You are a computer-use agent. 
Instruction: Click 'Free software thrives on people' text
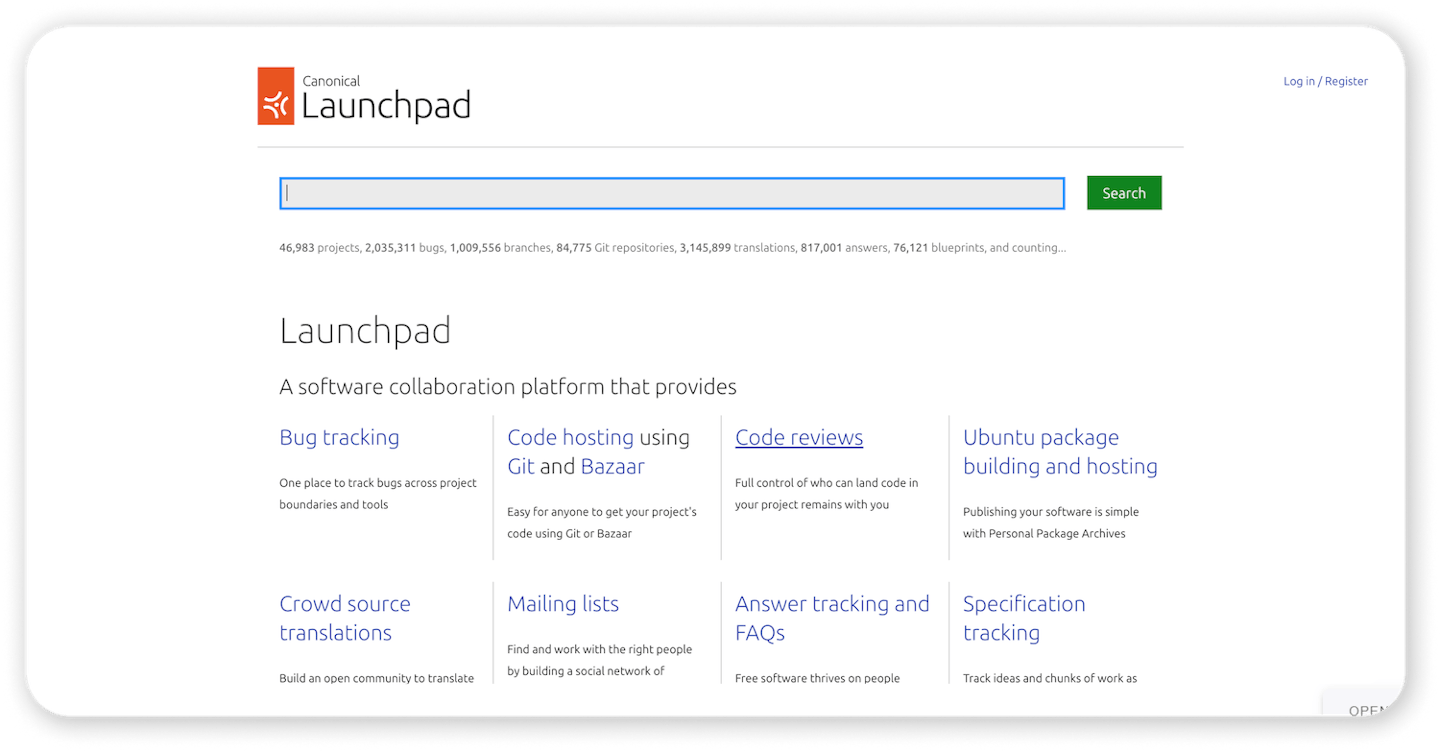[x=818, y=678]
